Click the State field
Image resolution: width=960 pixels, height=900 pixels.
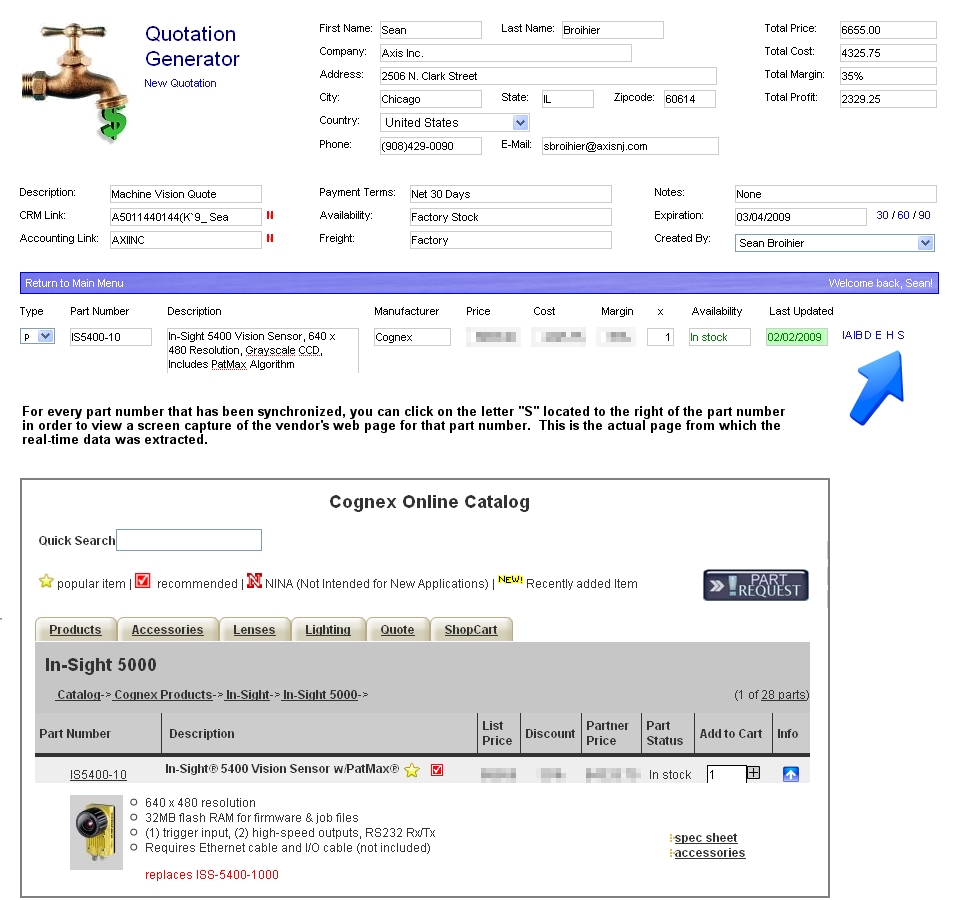(x=568, y=99)
